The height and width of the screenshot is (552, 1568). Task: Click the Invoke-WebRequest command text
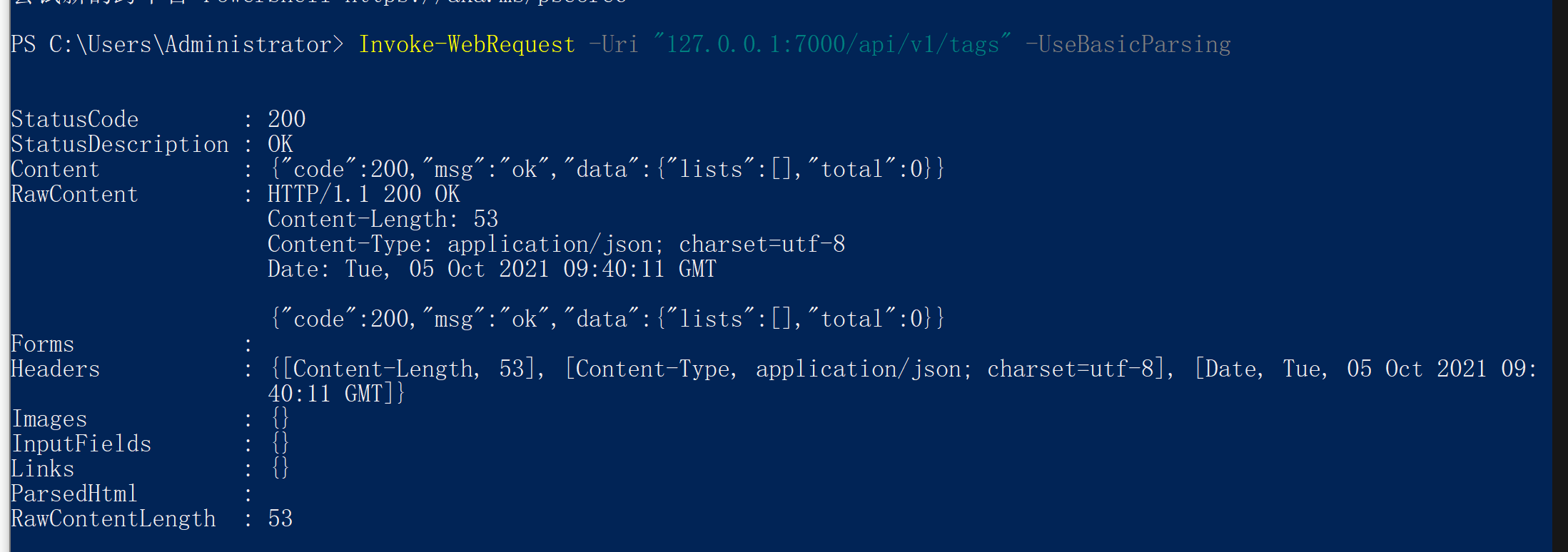(x=467, y=45)
